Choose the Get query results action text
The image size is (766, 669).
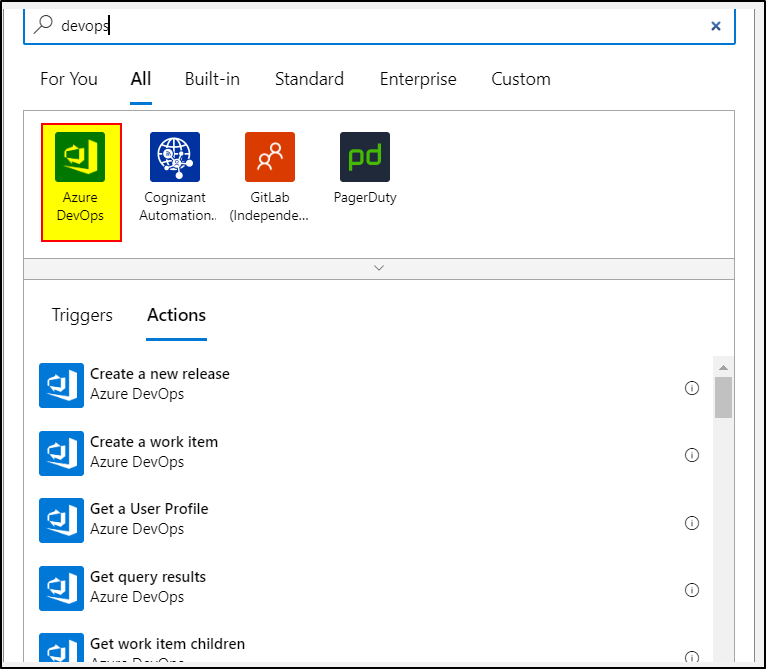click(x=148, y=577)
